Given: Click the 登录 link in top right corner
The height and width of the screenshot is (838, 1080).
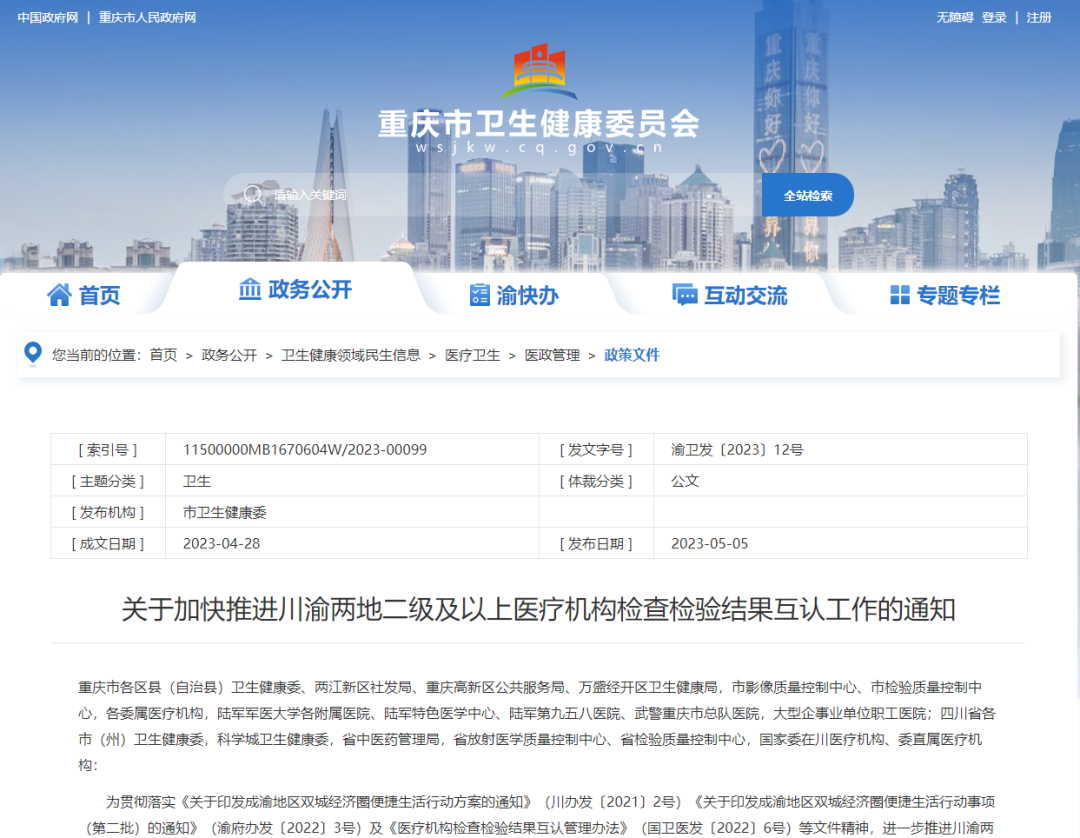Looking at the screenshot, I should pos(993,17).
